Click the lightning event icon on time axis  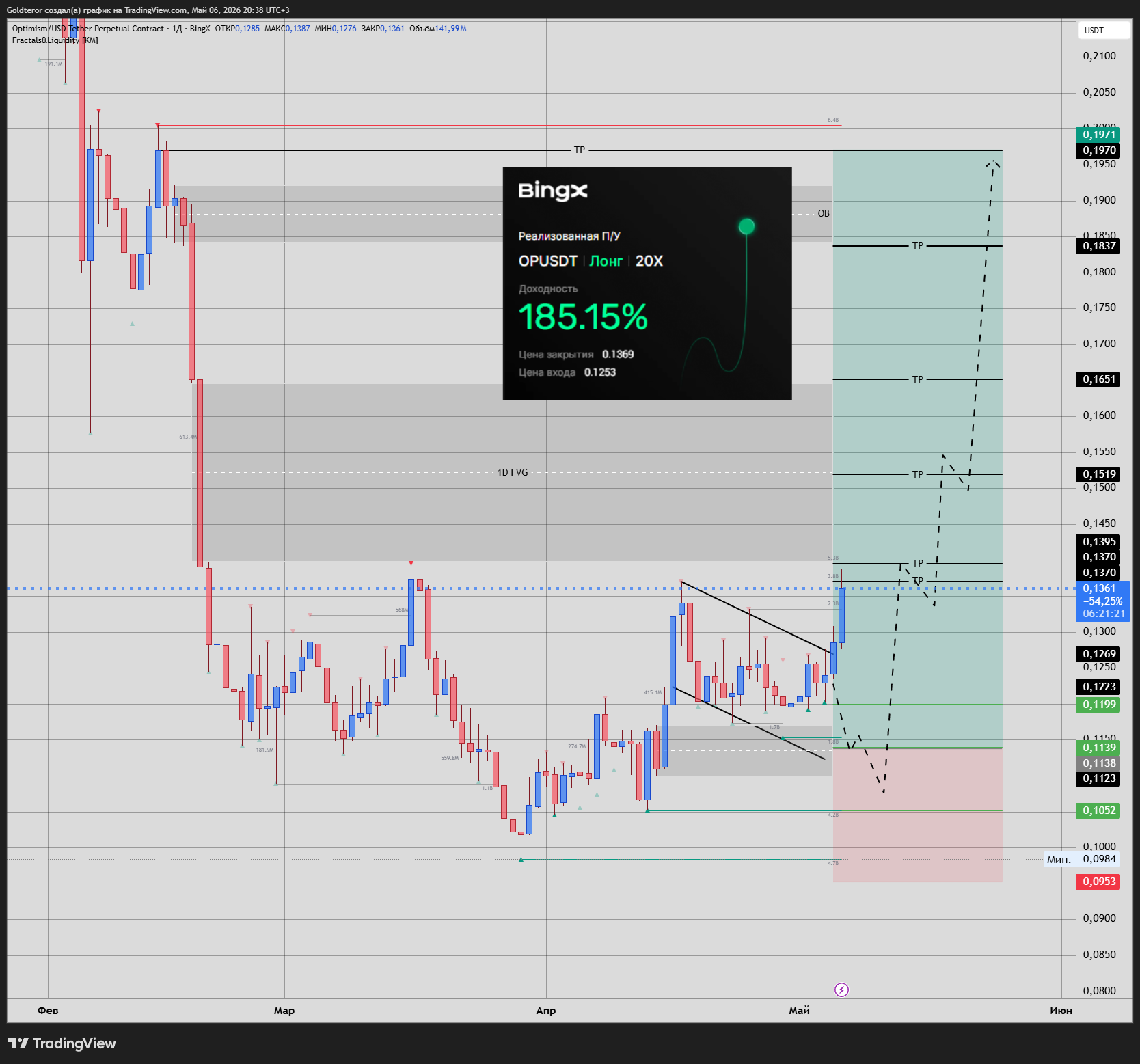[x=841, y=990]
